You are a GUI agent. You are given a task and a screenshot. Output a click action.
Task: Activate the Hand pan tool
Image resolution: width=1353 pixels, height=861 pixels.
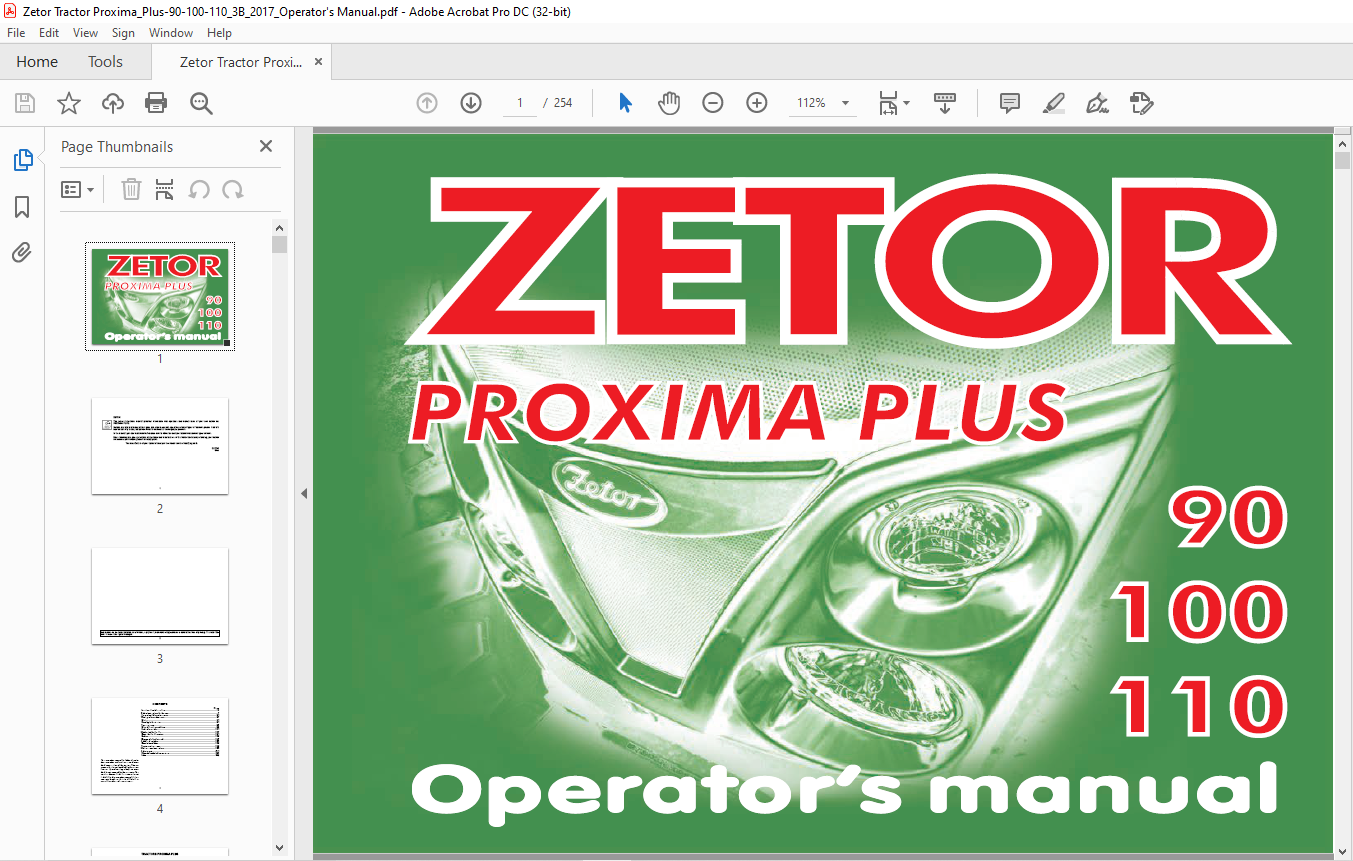pos(669,103)
